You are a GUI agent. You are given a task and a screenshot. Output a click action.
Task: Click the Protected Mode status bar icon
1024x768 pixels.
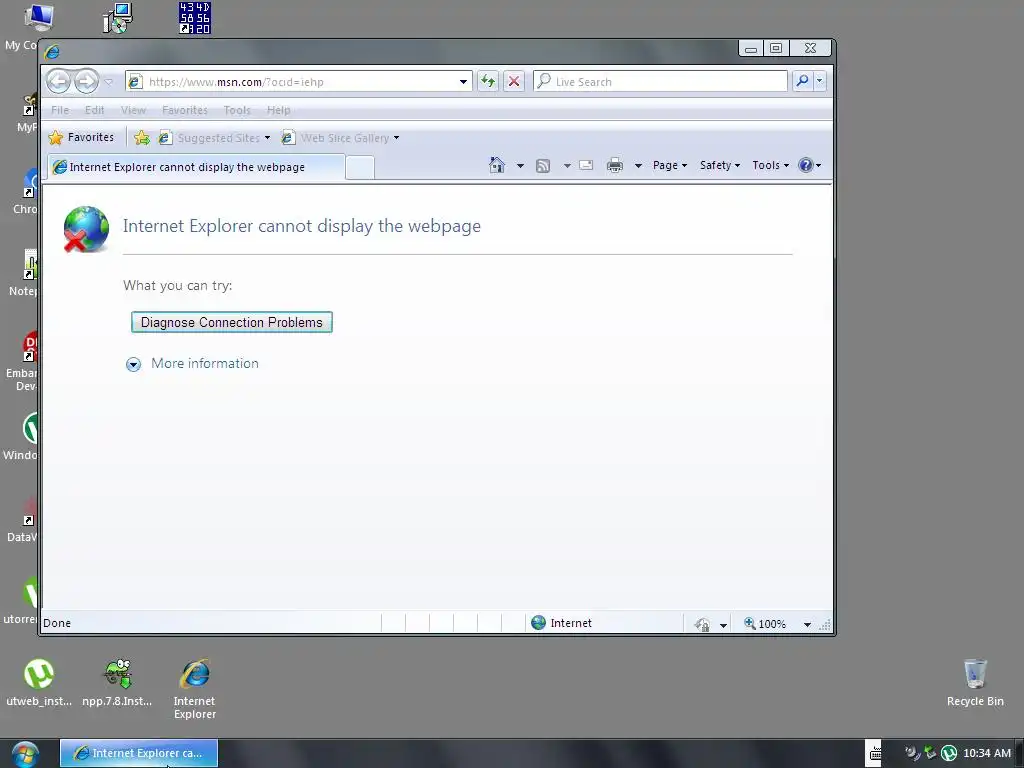click(x=703, y=624)
